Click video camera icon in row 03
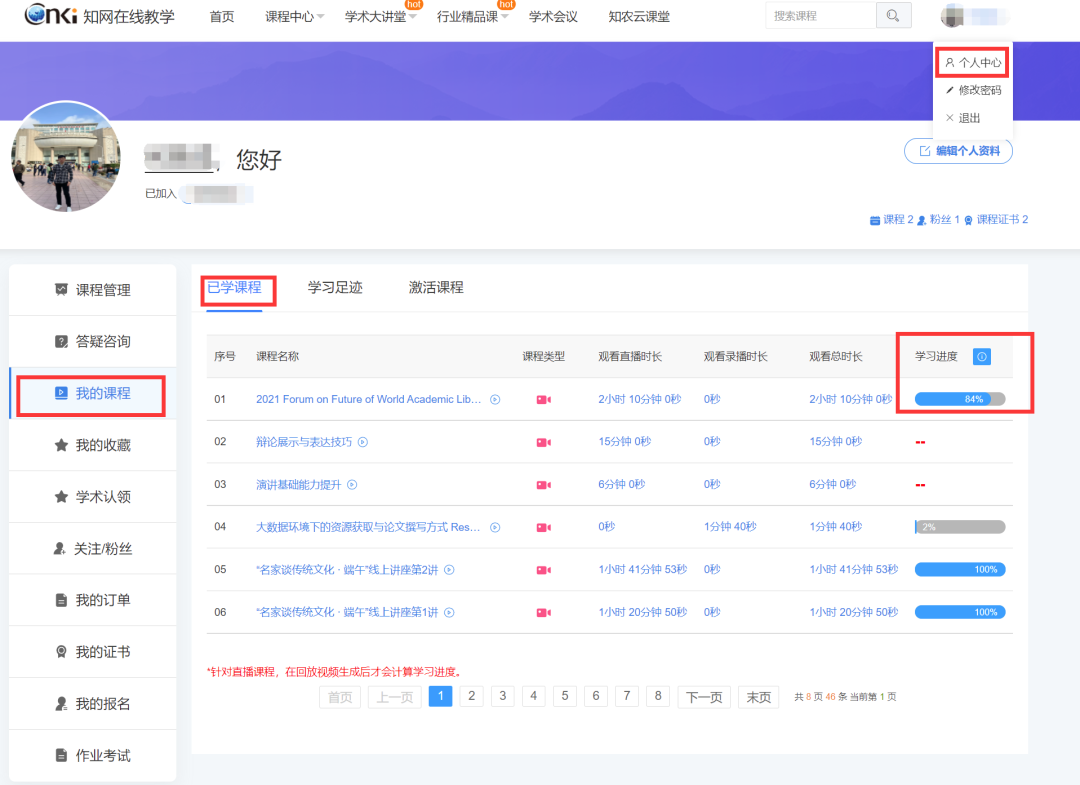Image resolution: width=1080 pixels, height=785 pixels. coord(543,485)
